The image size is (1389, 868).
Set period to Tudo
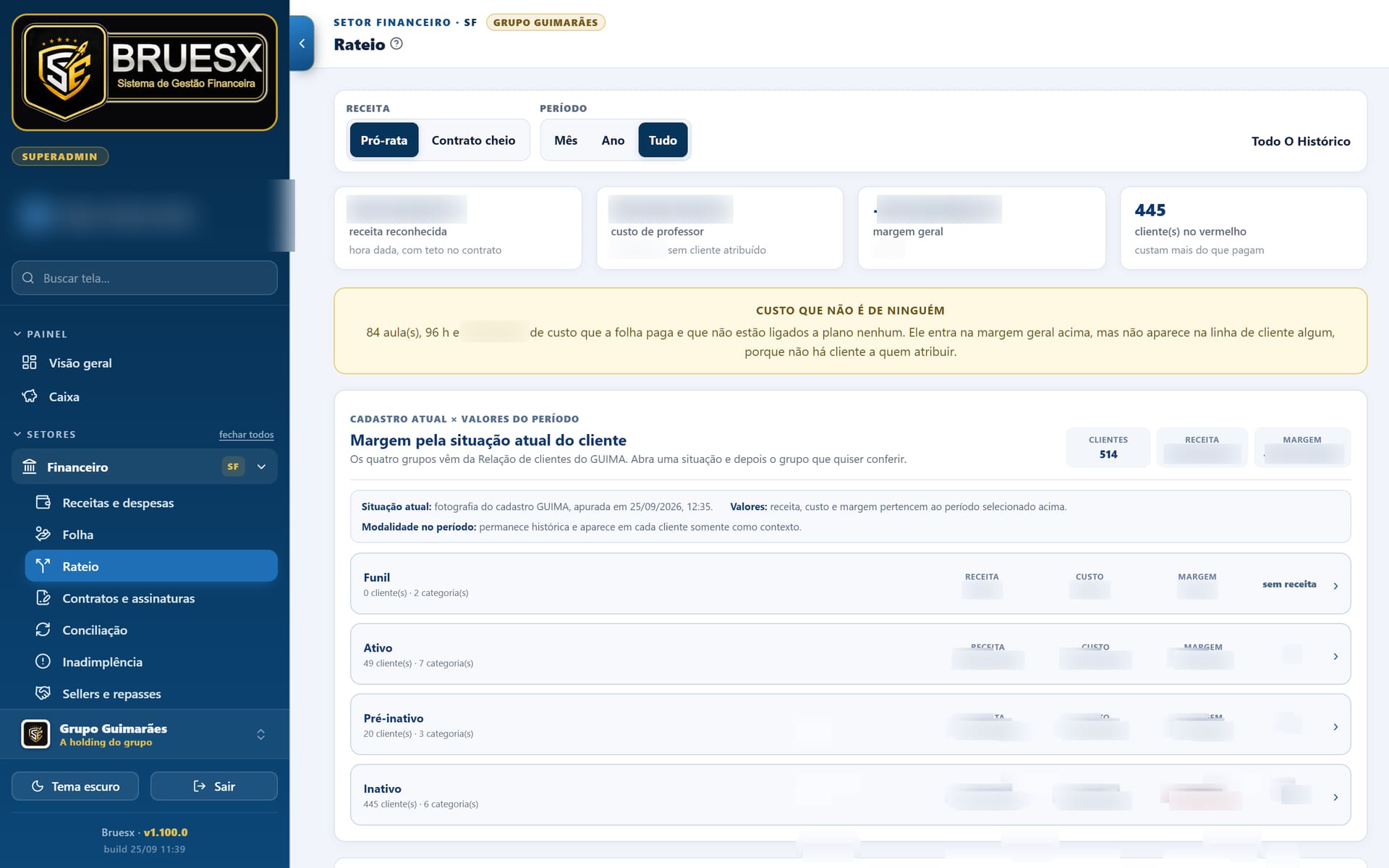click(x=663, y=140)
